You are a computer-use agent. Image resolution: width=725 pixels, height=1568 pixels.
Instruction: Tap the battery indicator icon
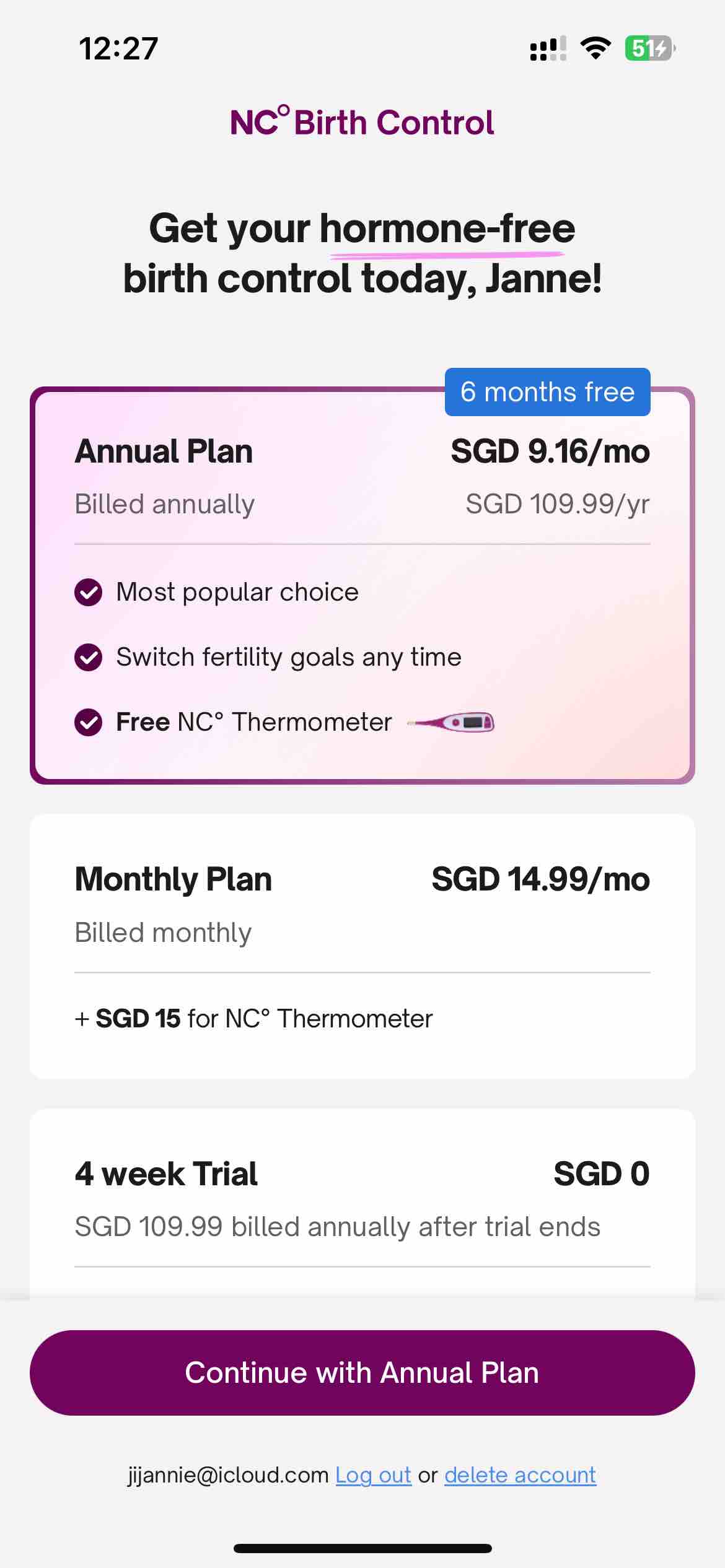click(x=649, y=48)
